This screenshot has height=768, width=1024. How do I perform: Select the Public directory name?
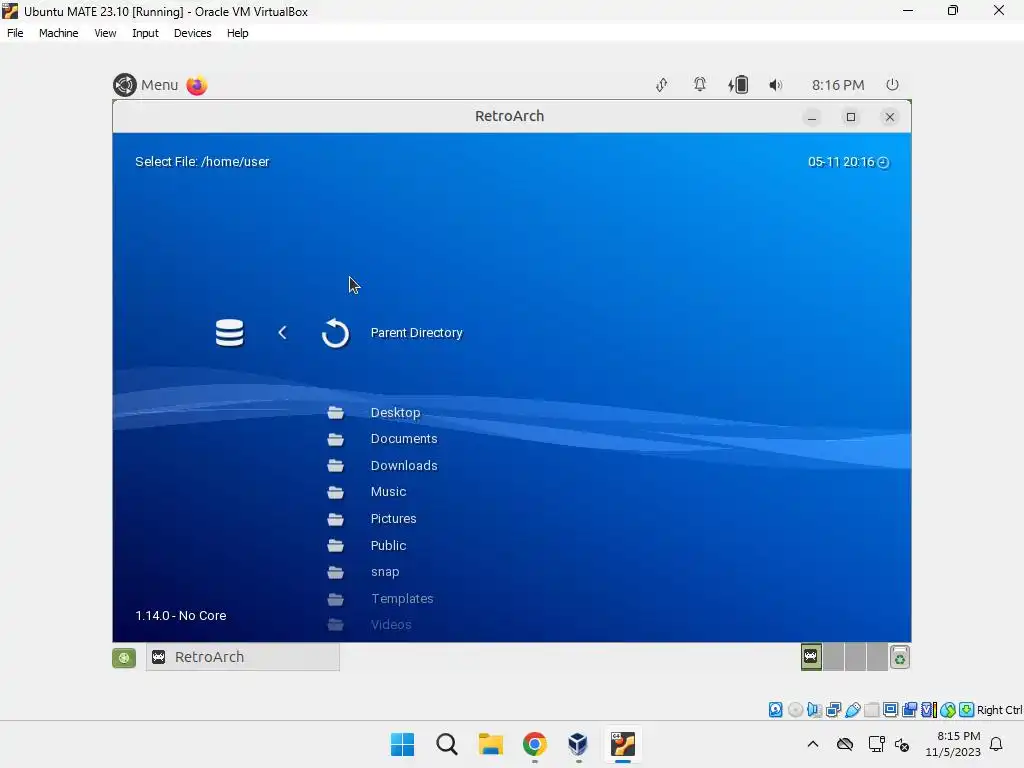coord(388,545)
